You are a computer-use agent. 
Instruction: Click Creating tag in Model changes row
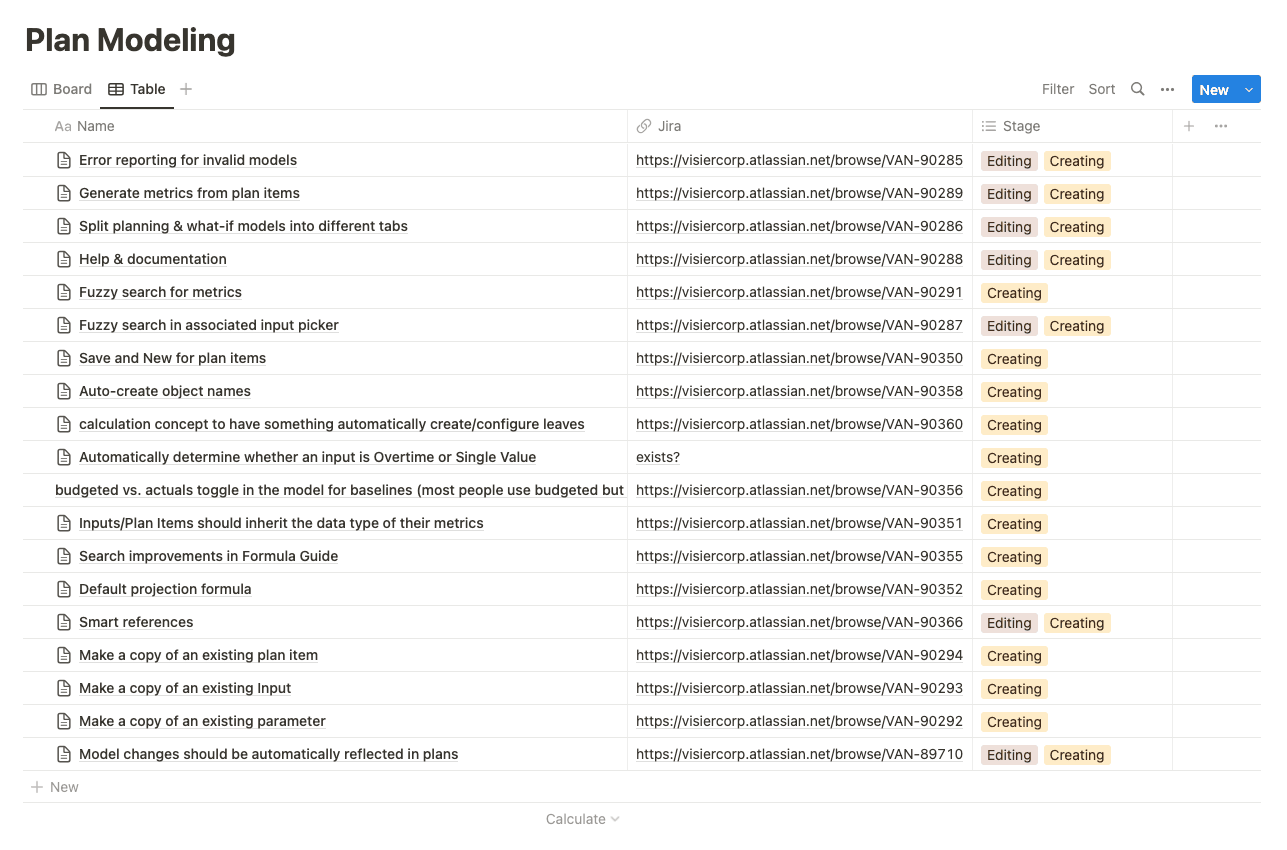pos(1077,755)
